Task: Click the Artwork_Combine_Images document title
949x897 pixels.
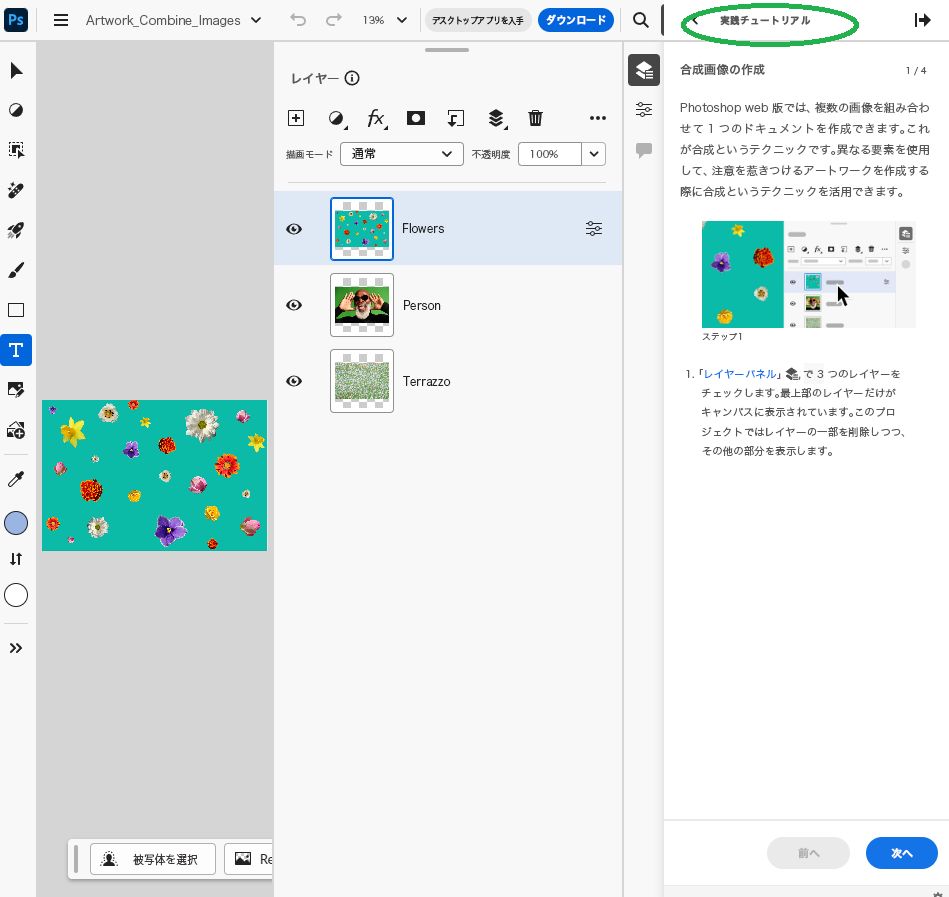Action: 163,21
